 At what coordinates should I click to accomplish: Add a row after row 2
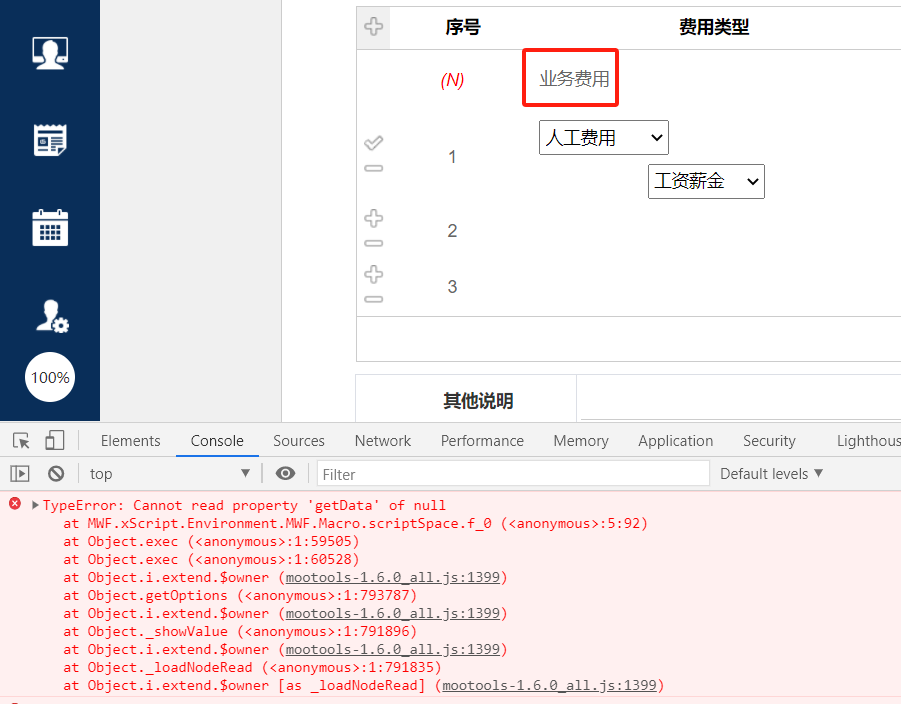tap(374, 218)
